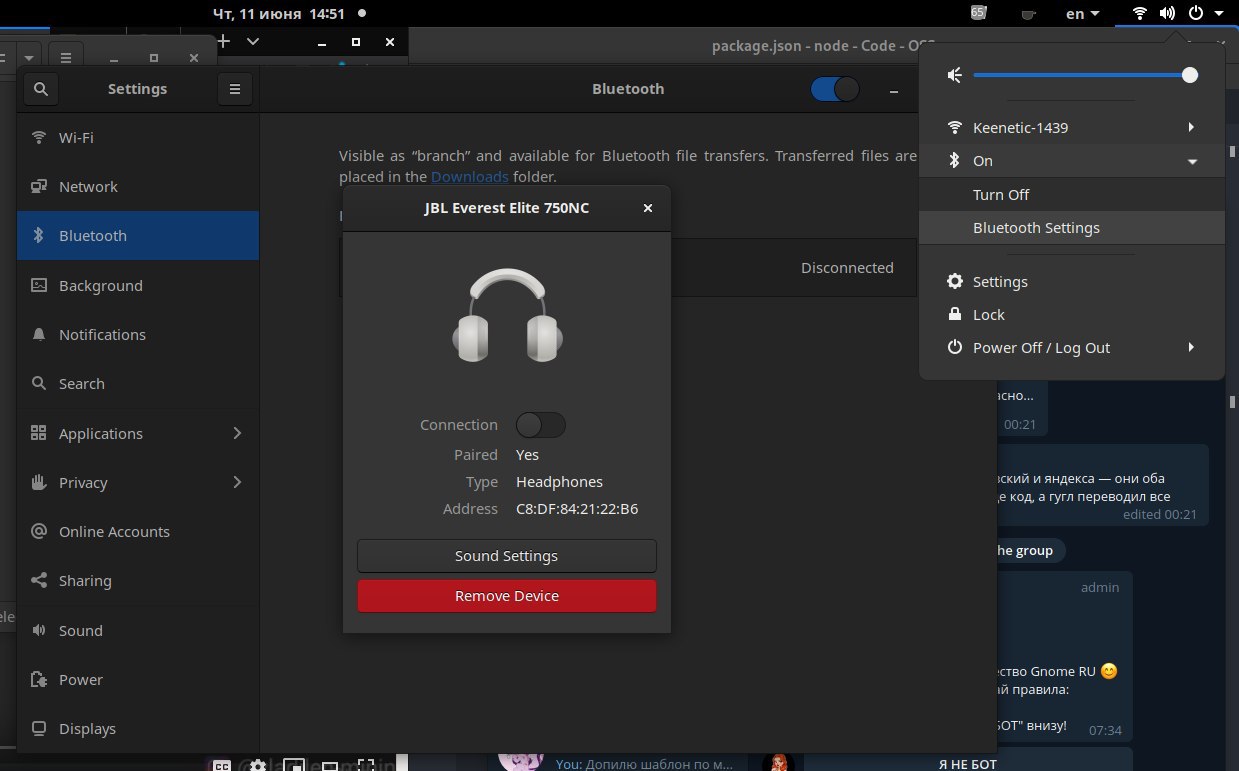Click the gear icon next to Settings in system menu
1239x771 pixels.
955,282
